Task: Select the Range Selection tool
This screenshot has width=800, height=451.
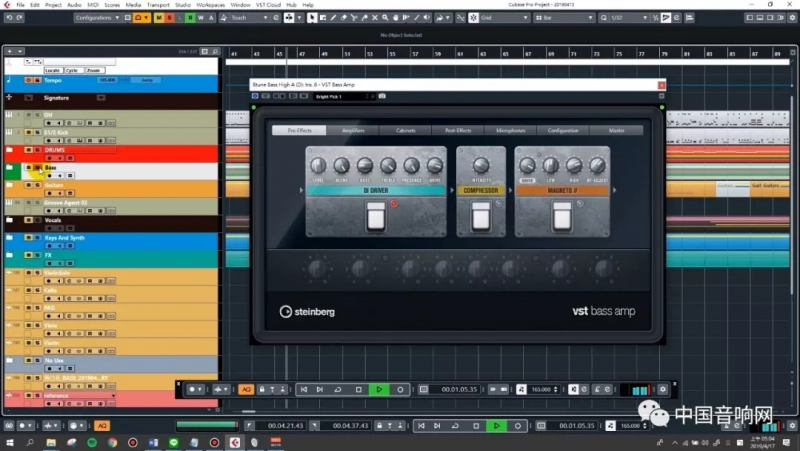Action: tap(322, 18)
